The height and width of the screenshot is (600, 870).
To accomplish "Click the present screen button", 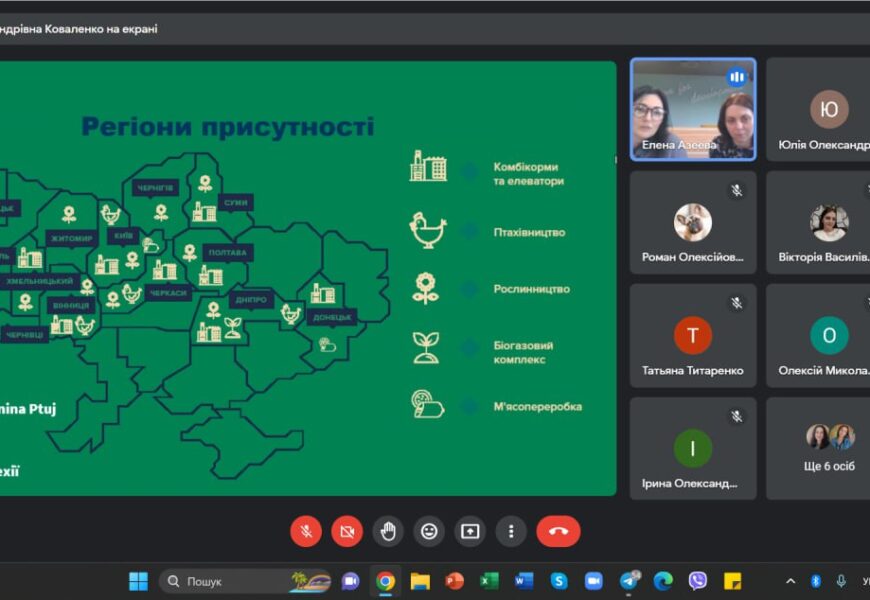I will [x=470, y=531].
